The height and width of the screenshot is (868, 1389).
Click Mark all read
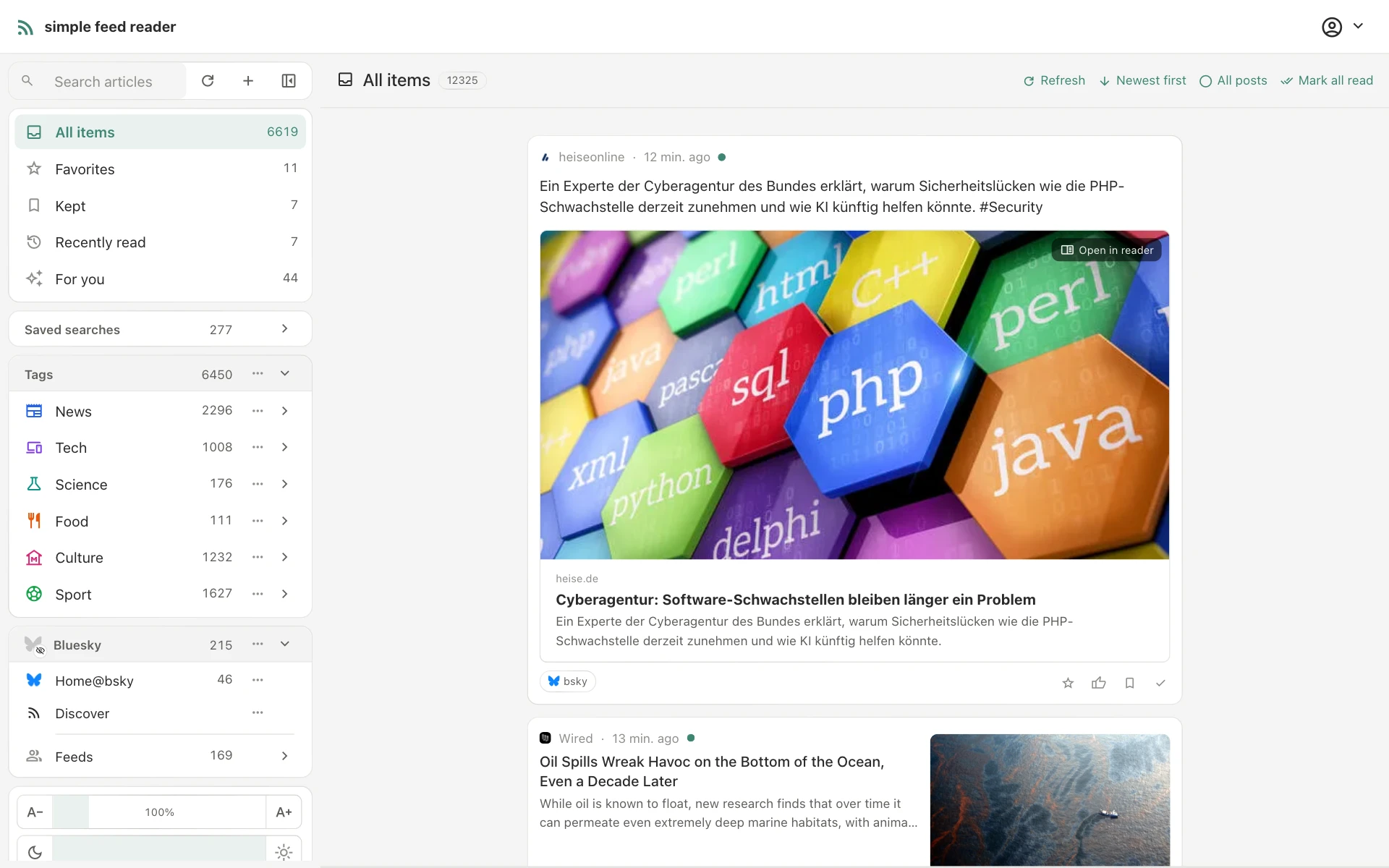pos(1327,81)
